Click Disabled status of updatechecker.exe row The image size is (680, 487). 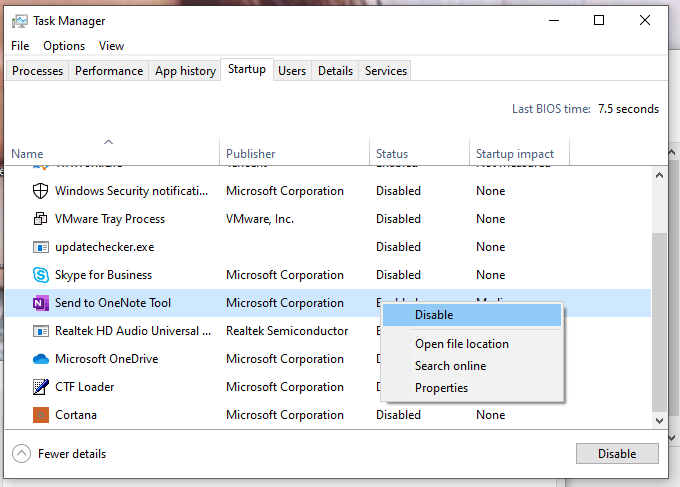point(398,247)
